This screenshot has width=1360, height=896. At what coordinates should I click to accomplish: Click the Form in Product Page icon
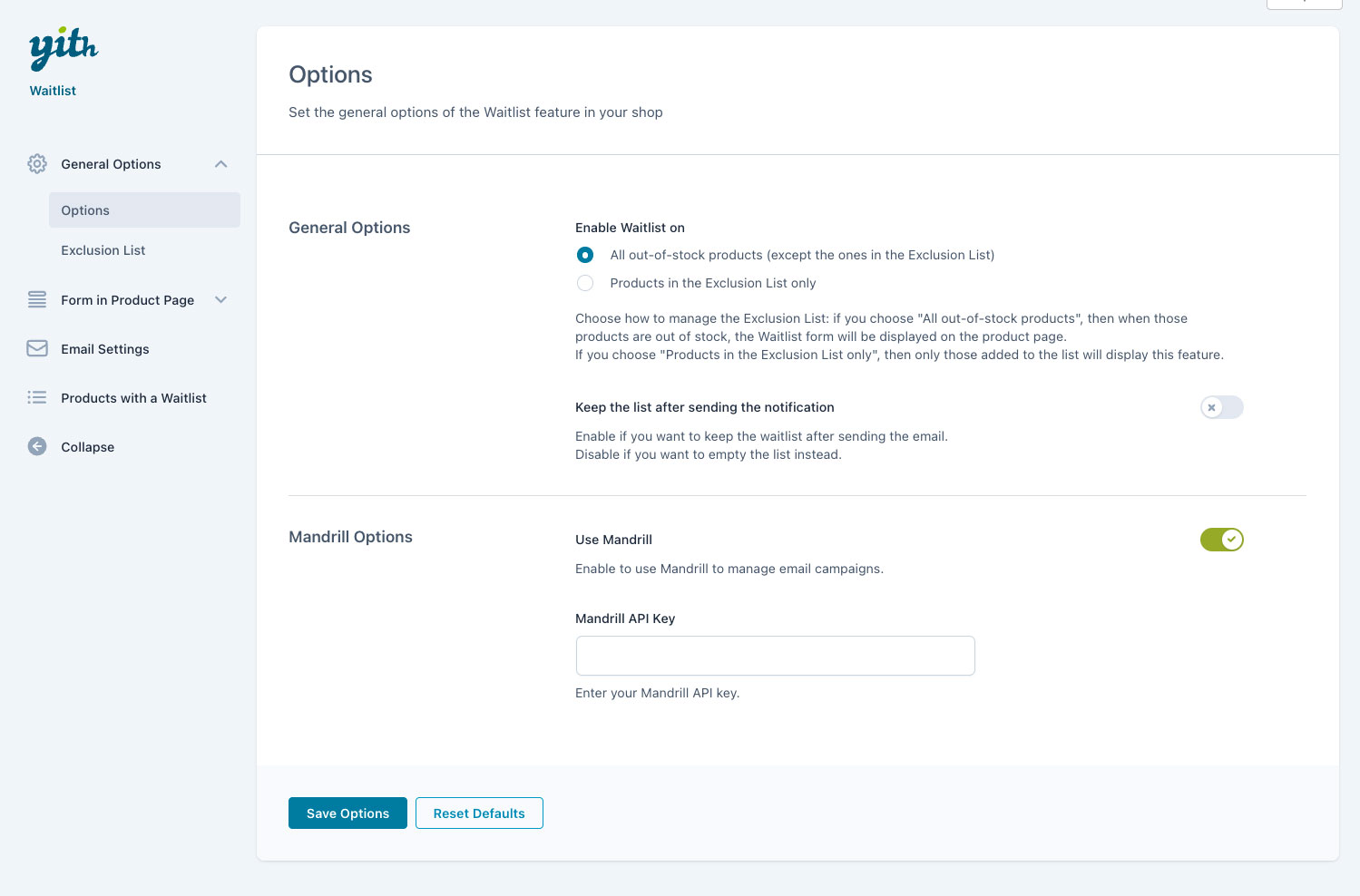(x=37, y=300)
